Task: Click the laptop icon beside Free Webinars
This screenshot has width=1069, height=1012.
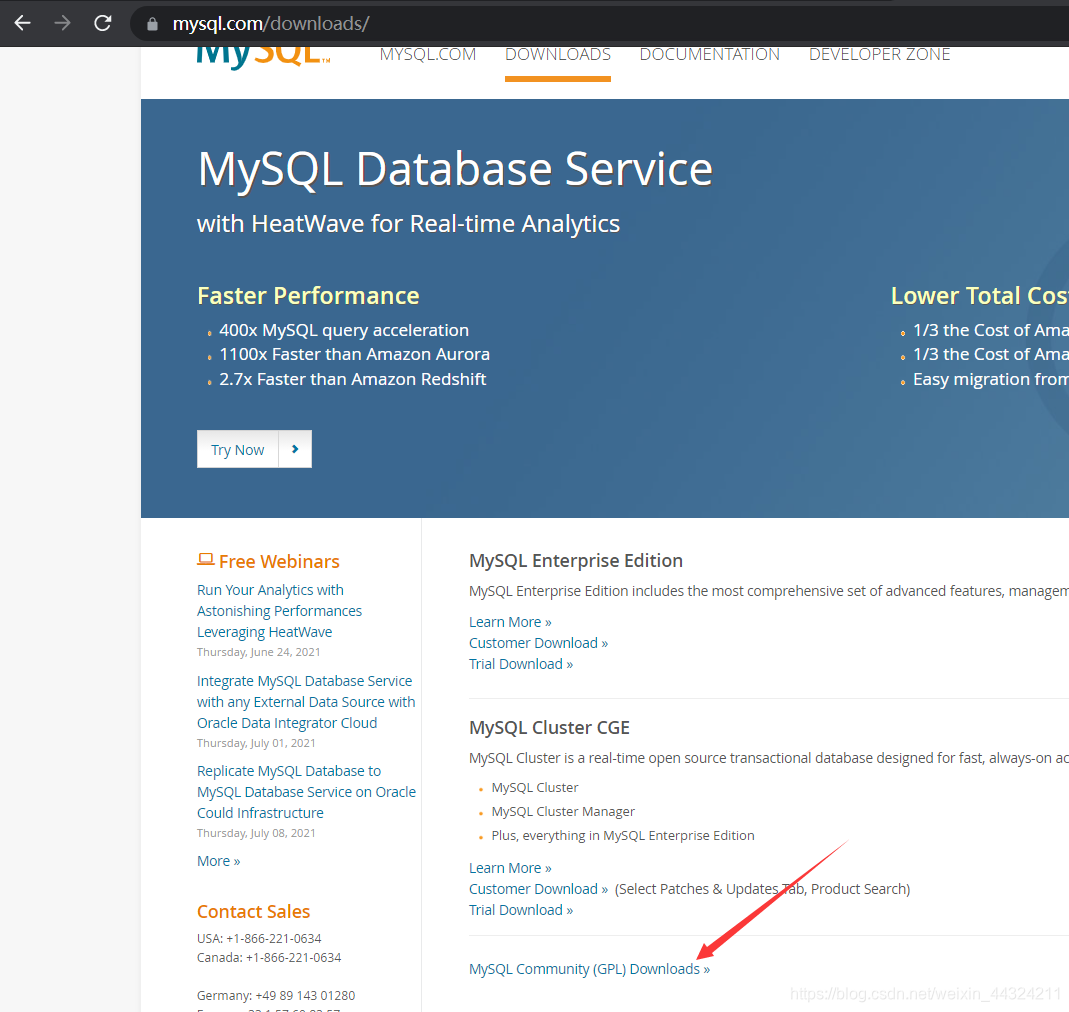Action: (x=205, y=559)
